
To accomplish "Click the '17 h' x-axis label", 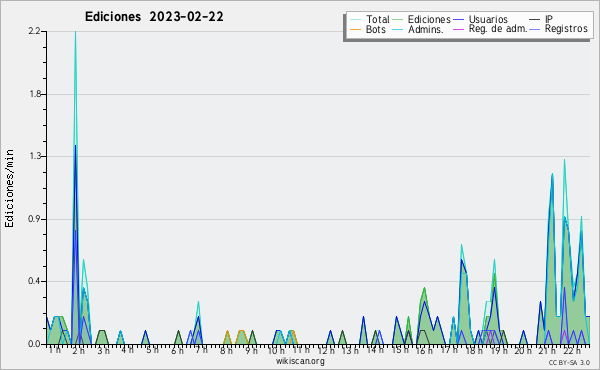I will pyautogui.click(x=449, y=350).
